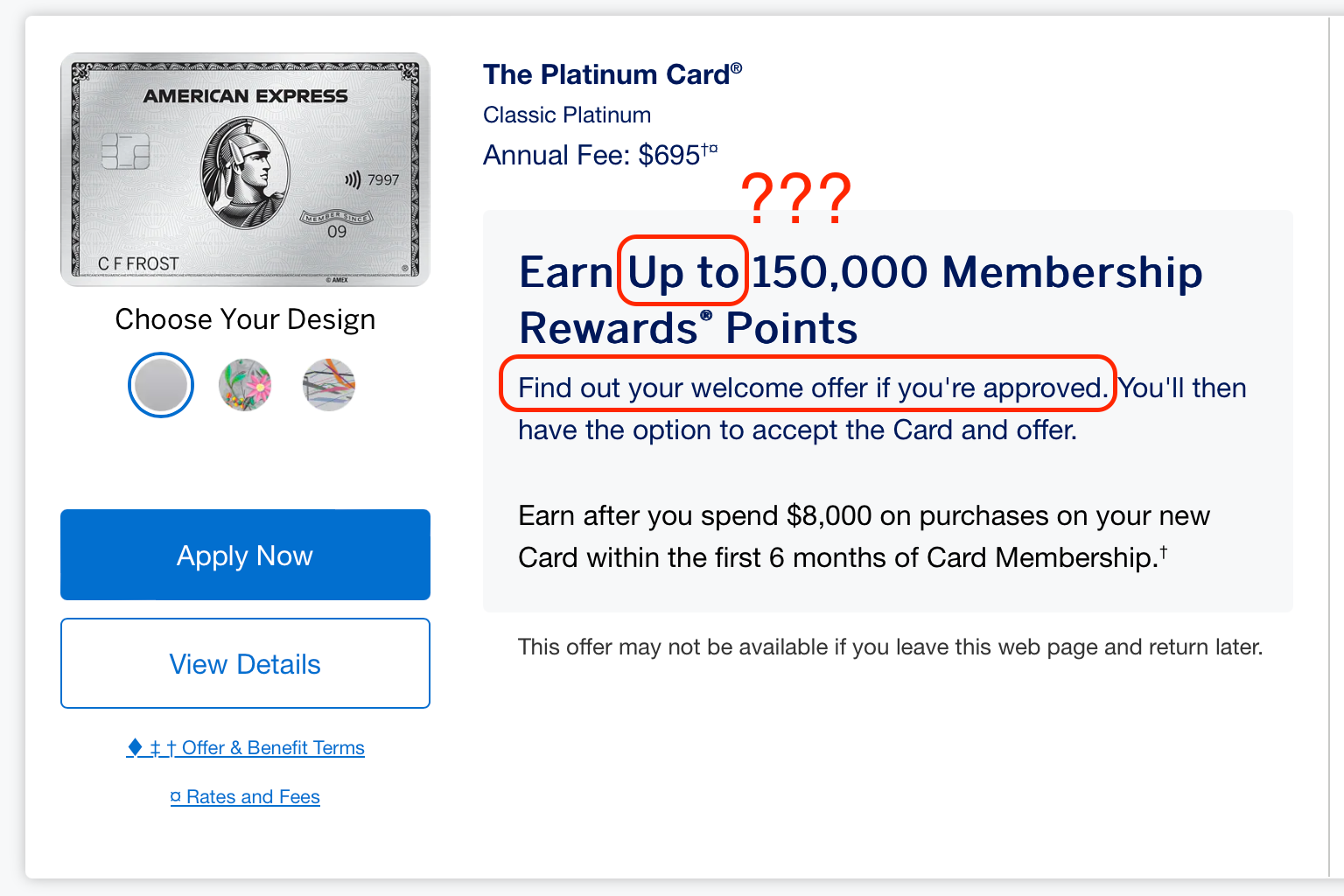
Task: Choose the floral card design swatch
Action: [245, 385]
